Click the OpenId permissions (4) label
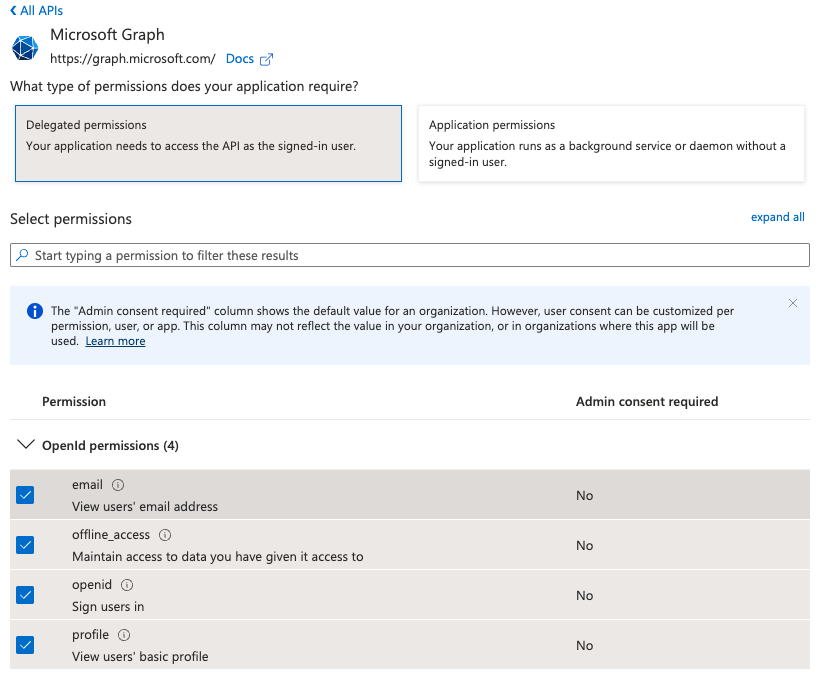This screenshot has width=819, height=676. click(x=110, y=446)
